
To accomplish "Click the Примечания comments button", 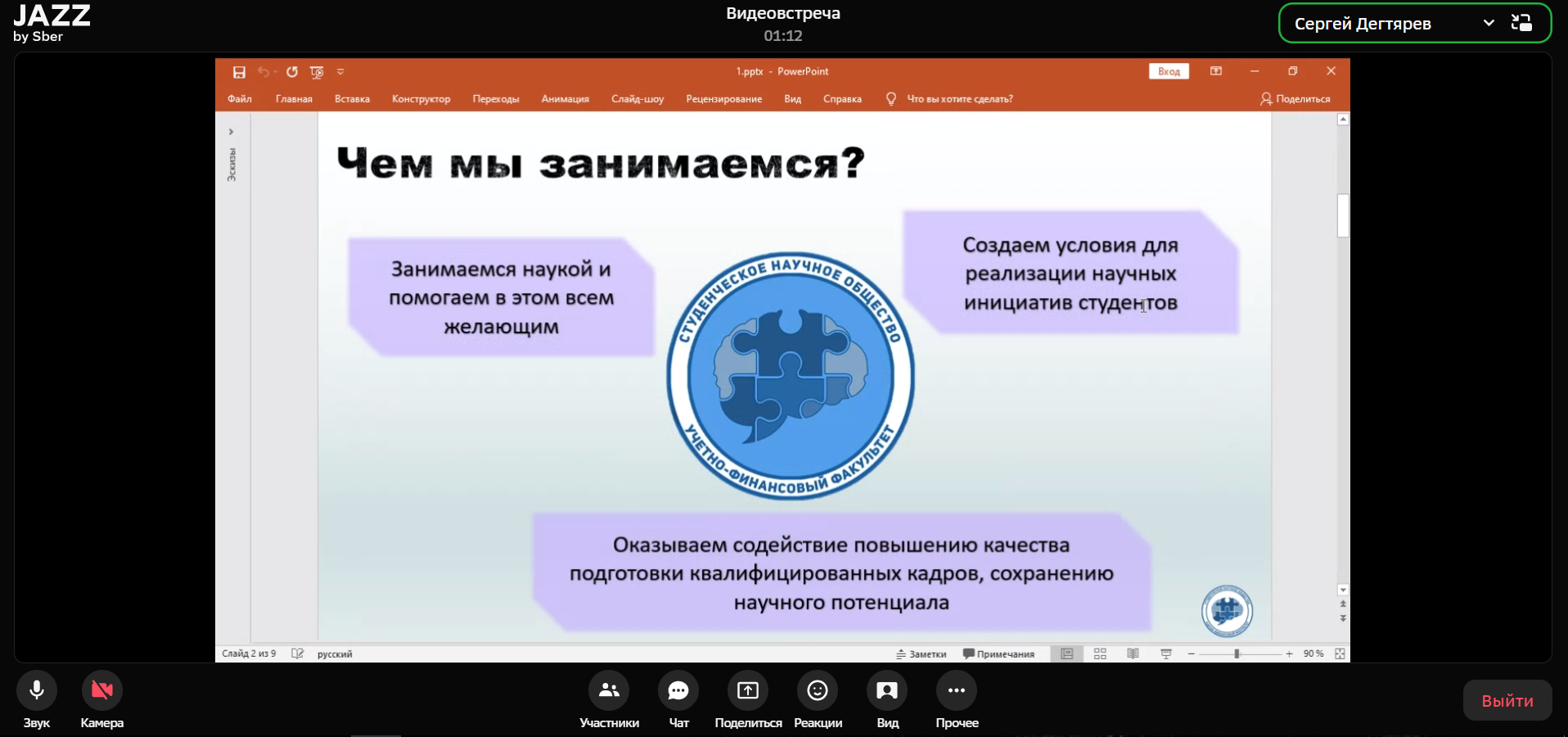I will pos(998,653).
